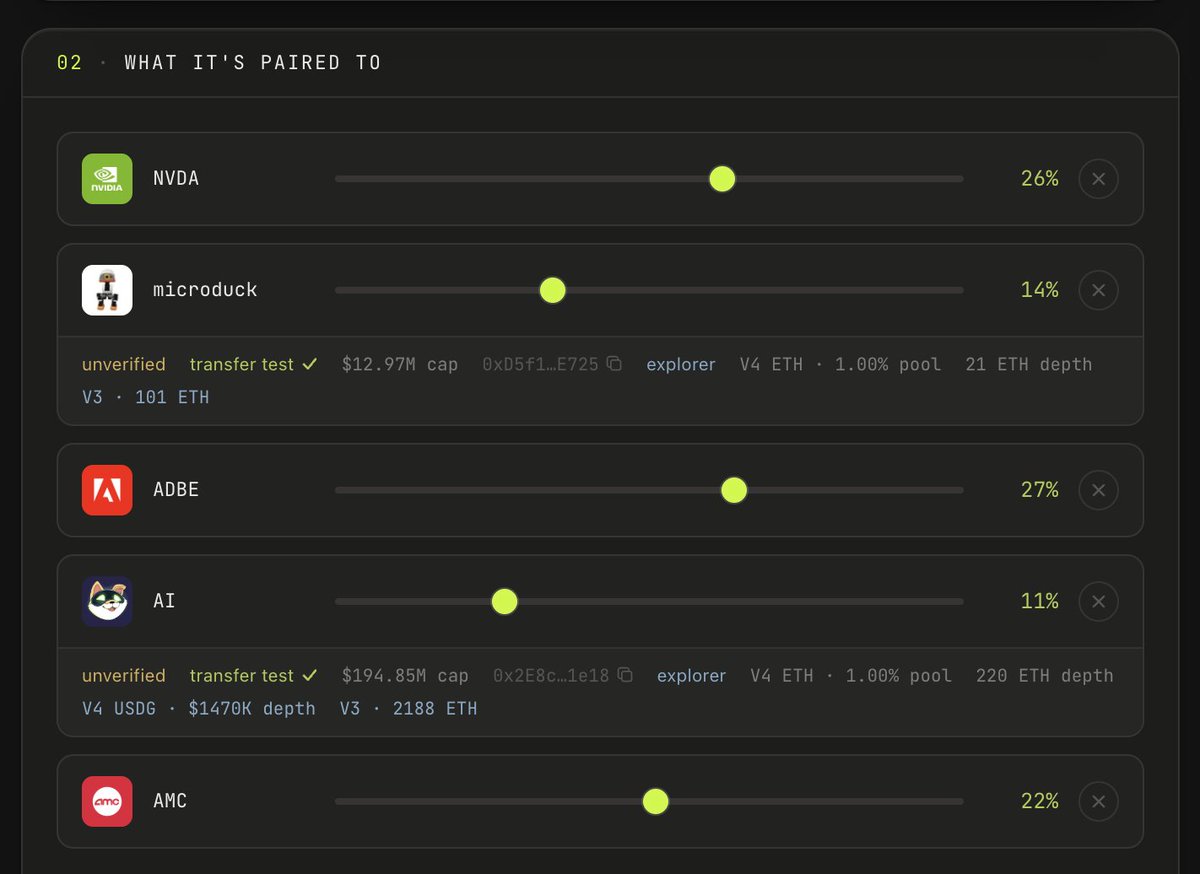Click the AMC allocation slider handle
The image size is (1200, 874).
click(655, 801)
